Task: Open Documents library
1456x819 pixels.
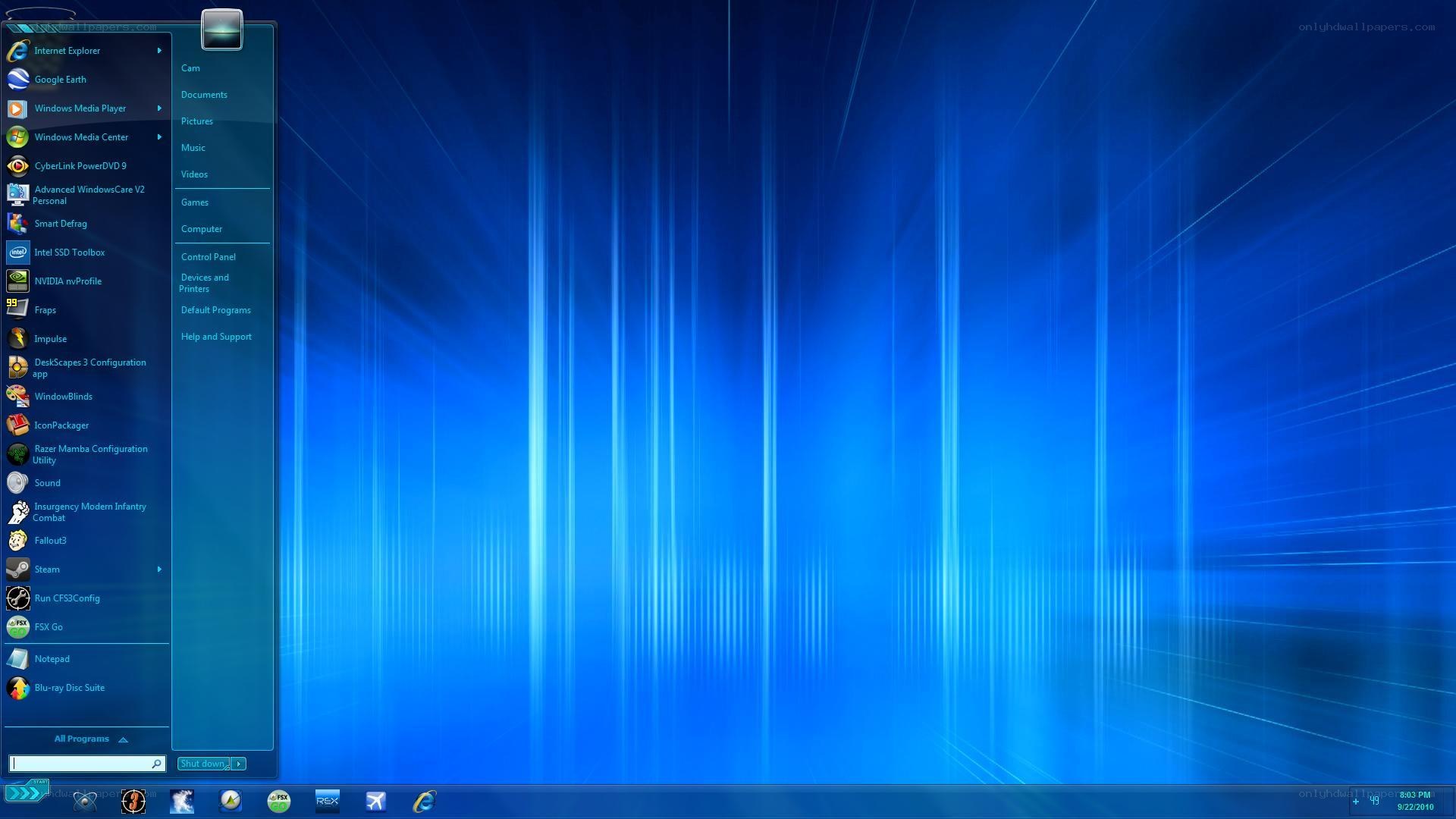Action: 204,95
